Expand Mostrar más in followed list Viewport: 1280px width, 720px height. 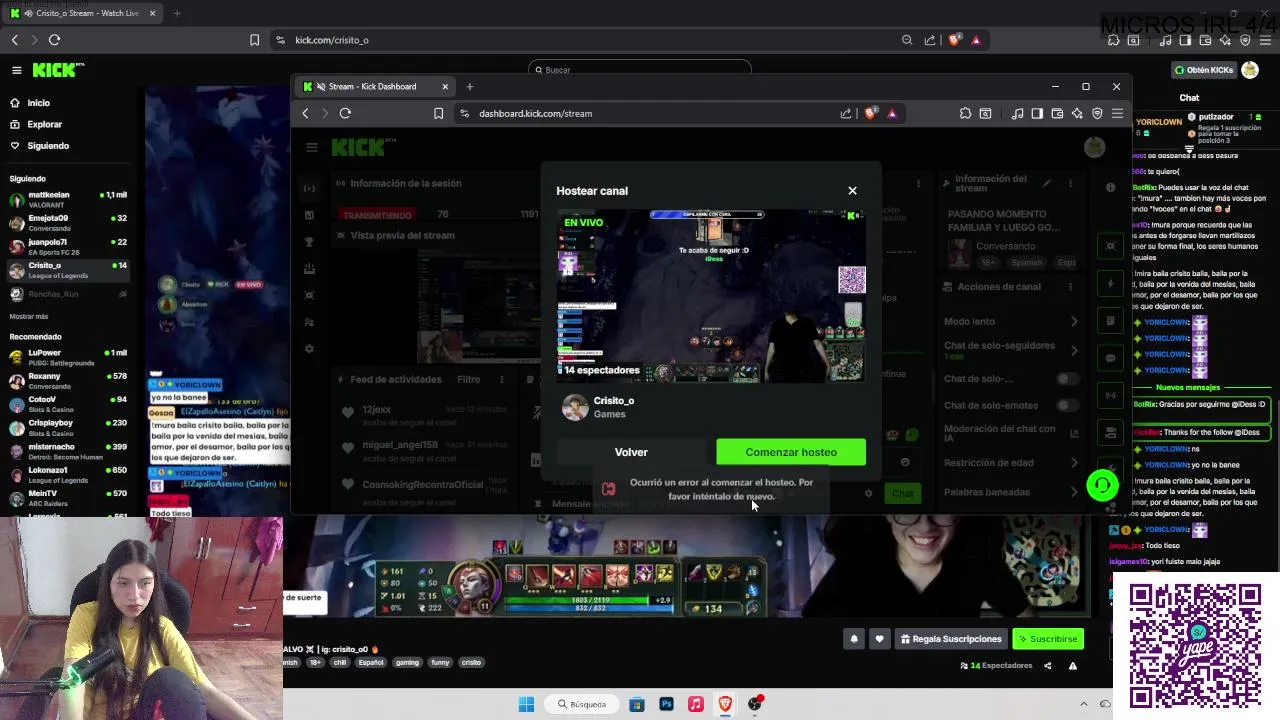pos(29,316)
